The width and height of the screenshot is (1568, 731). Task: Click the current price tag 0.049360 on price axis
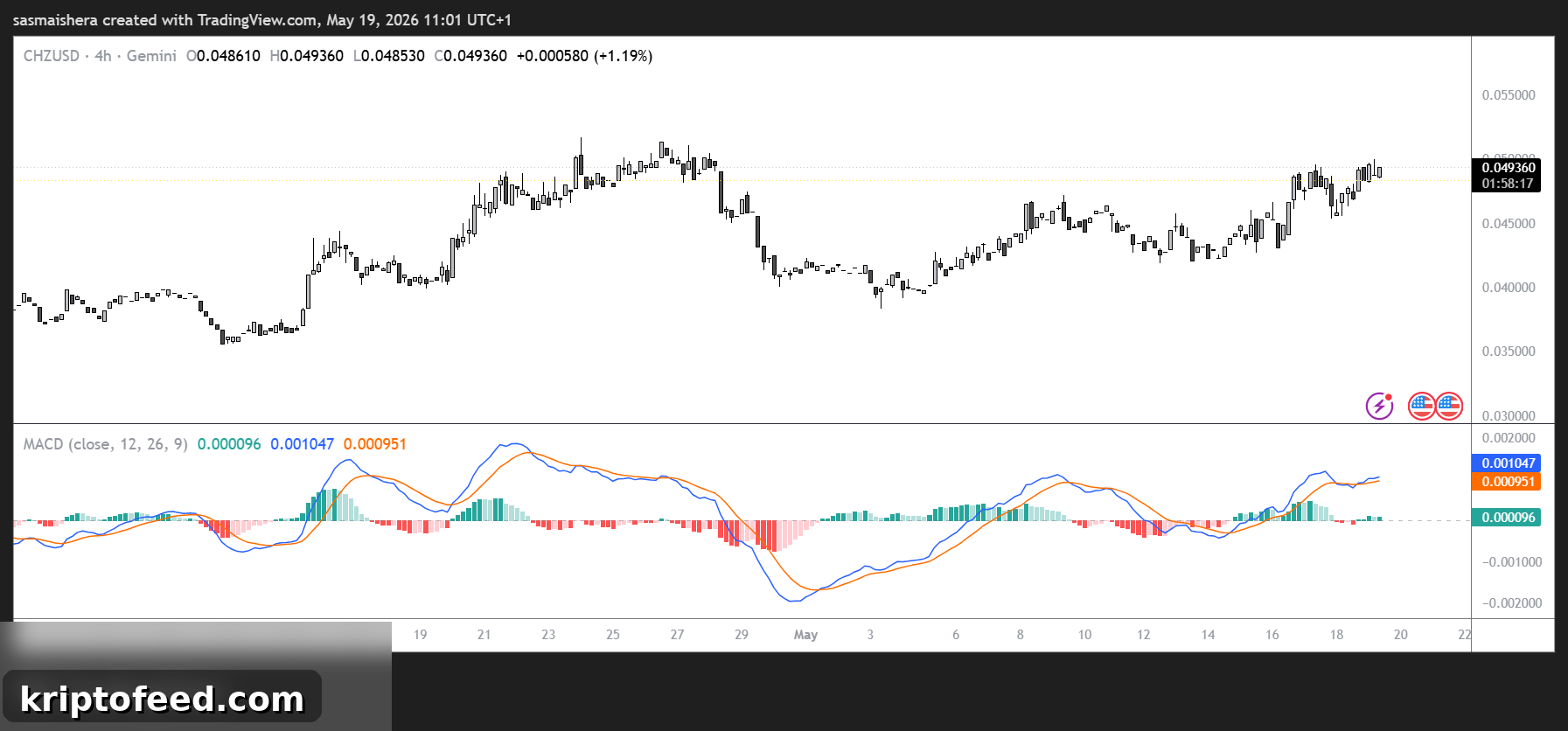tap(1508, 168)
